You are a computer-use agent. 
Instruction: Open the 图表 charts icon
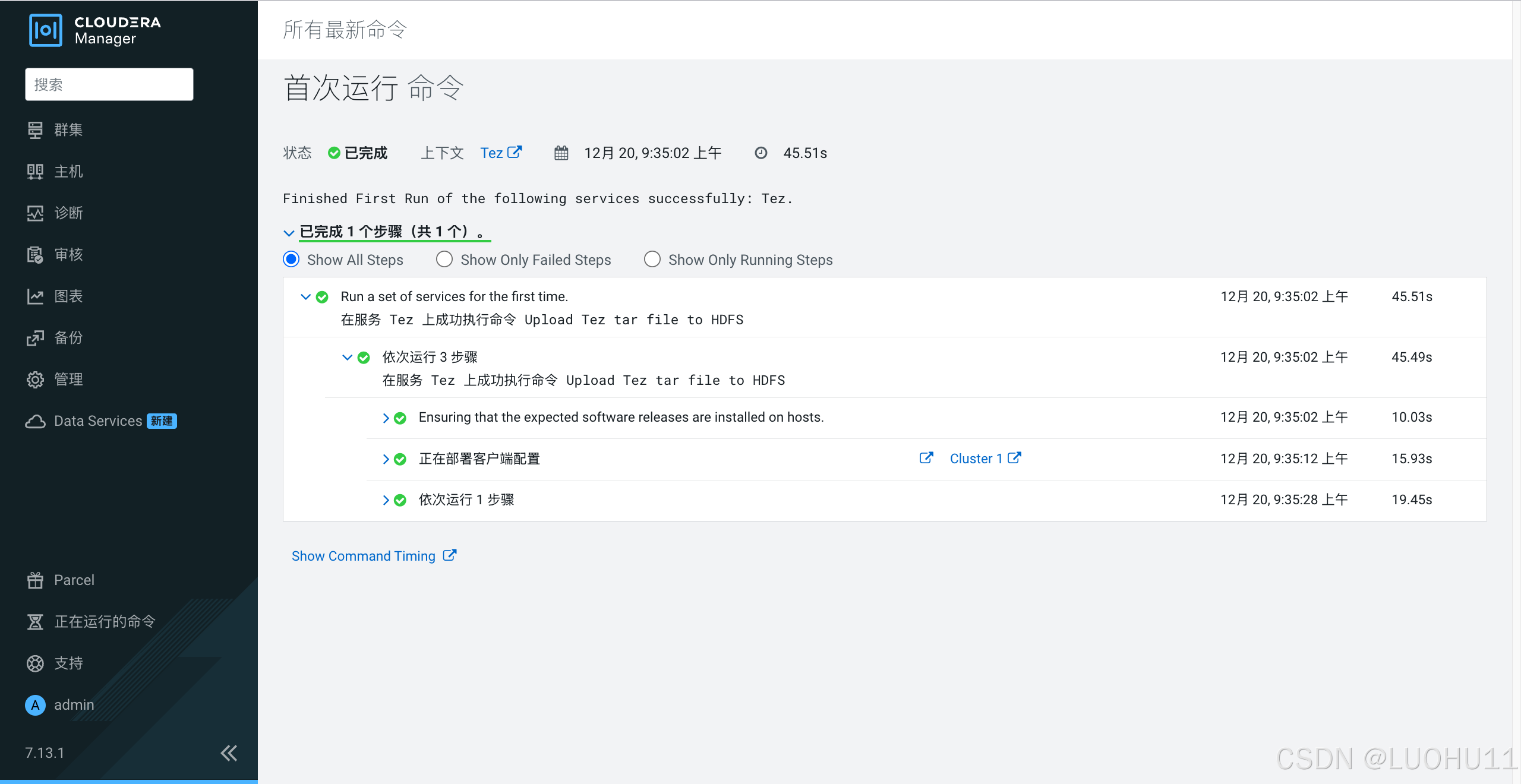(35, 296)
